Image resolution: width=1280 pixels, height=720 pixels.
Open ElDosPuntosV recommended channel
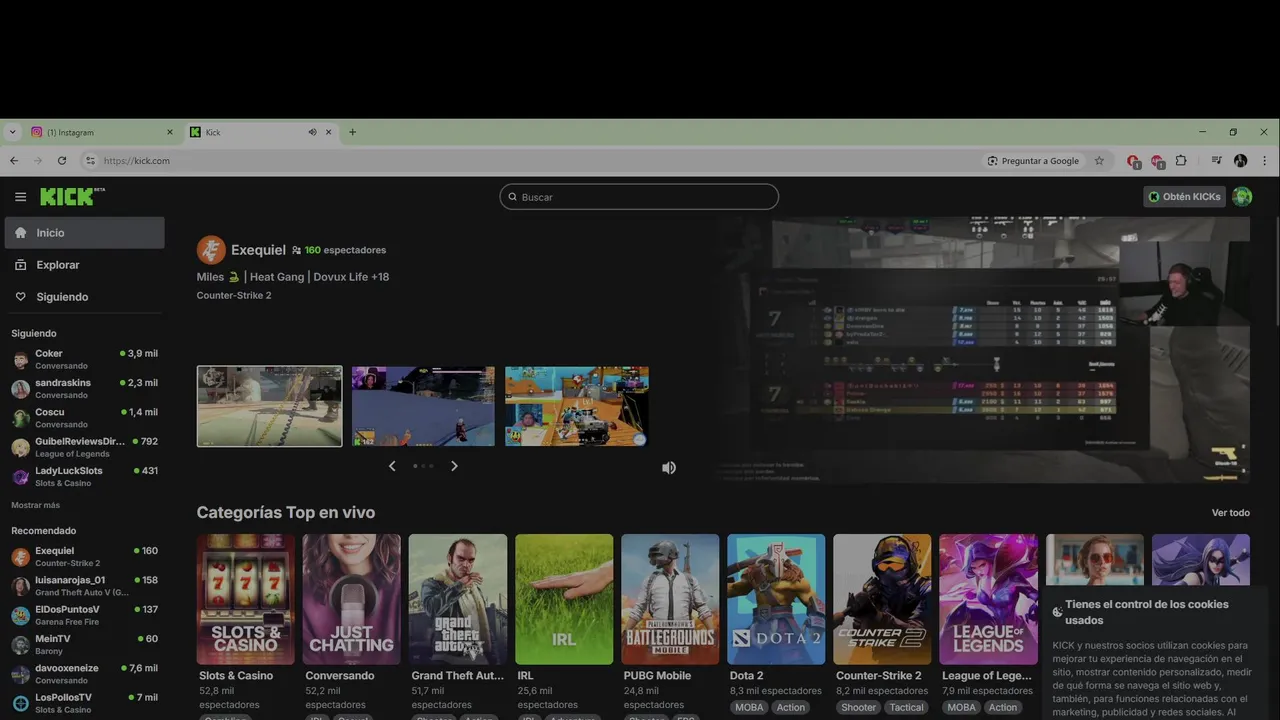point(84,615)
